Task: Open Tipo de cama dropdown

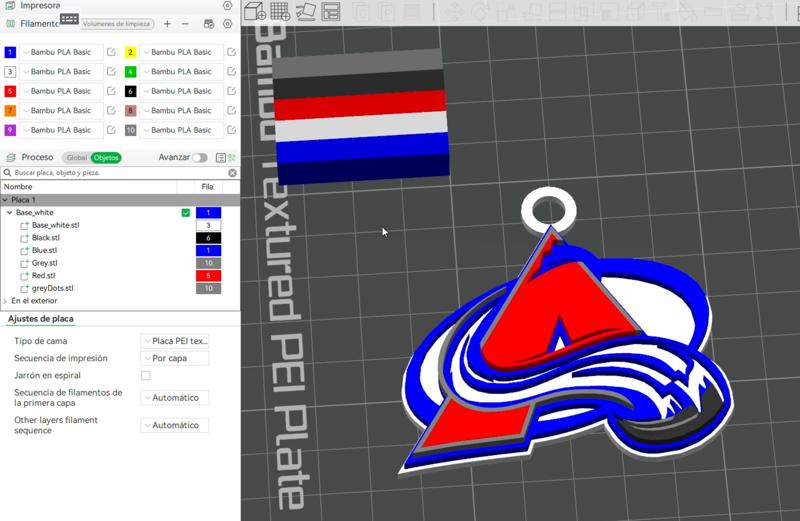Action: tap(174, 341)
